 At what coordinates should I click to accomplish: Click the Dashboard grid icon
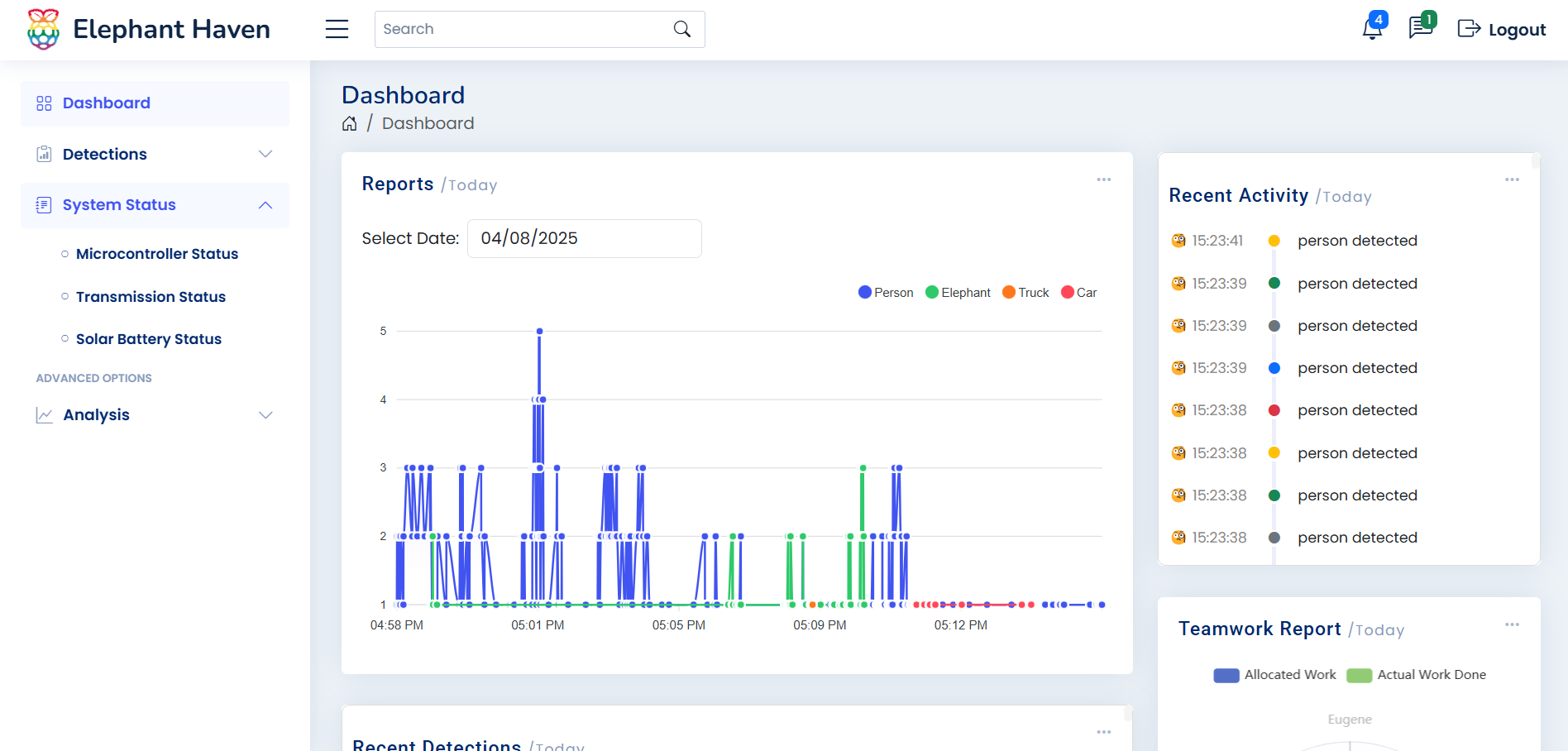point(44,103)
